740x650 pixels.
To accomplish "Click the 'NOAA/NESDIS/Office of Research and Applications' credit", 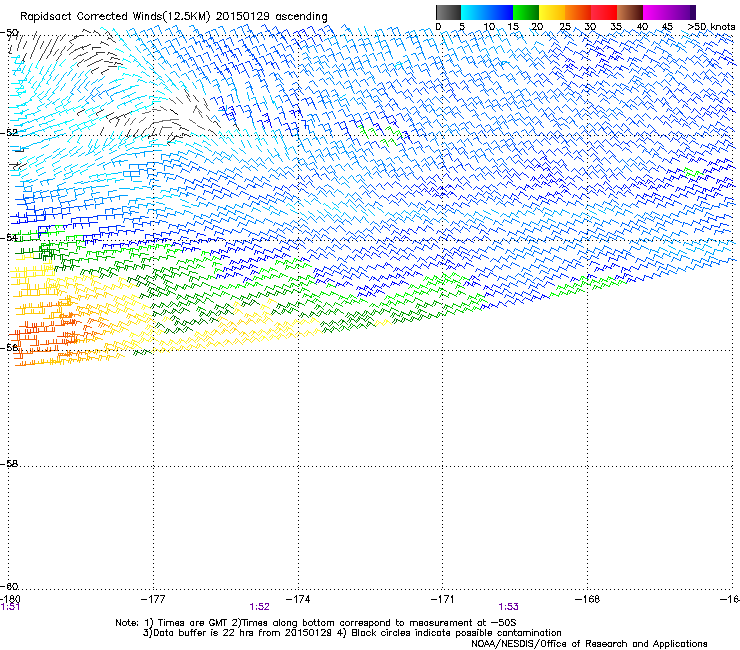I will tap(589, 644).
